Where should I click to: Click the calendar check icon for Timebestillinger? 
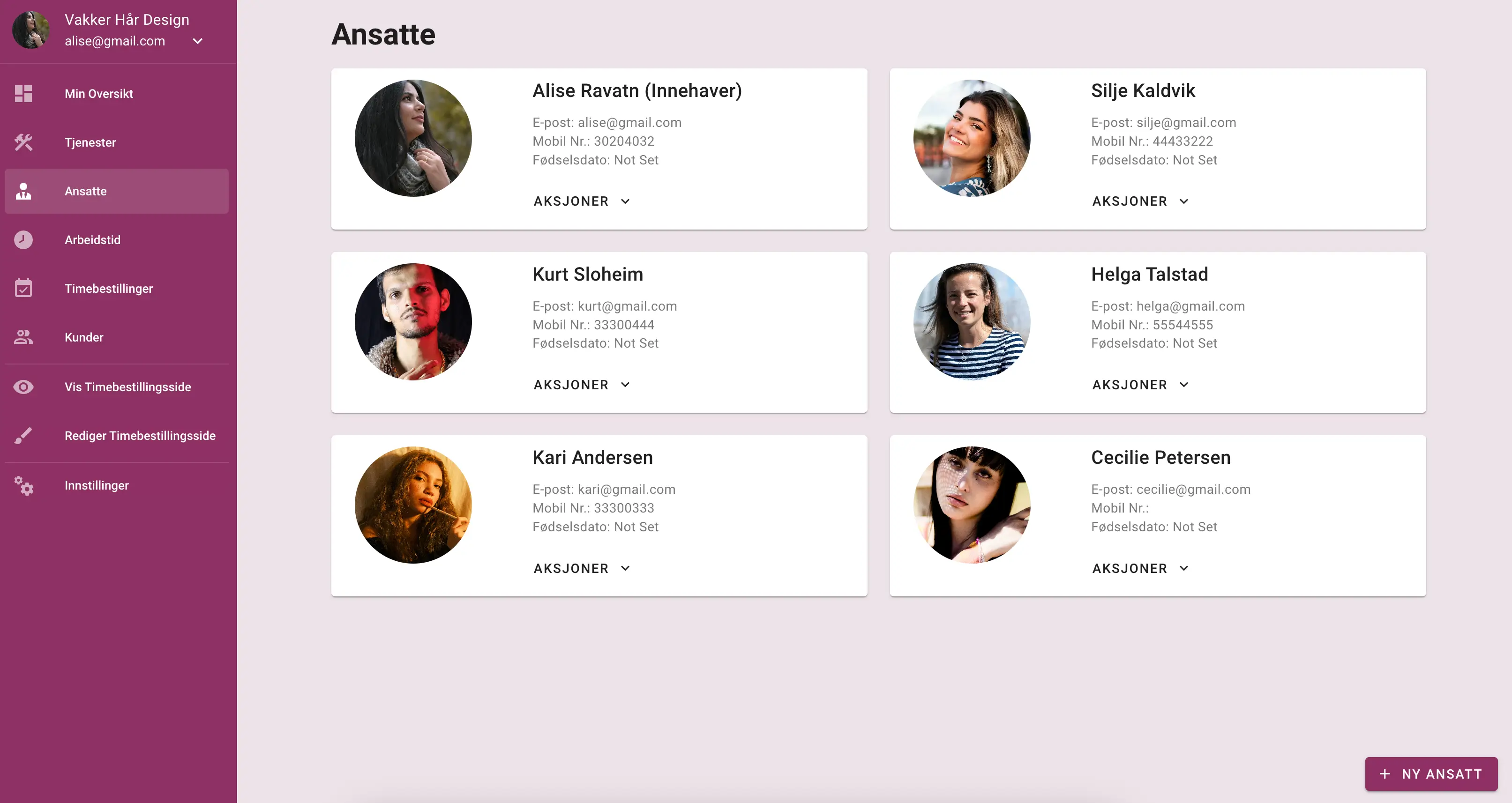click(x=23, y=289)
